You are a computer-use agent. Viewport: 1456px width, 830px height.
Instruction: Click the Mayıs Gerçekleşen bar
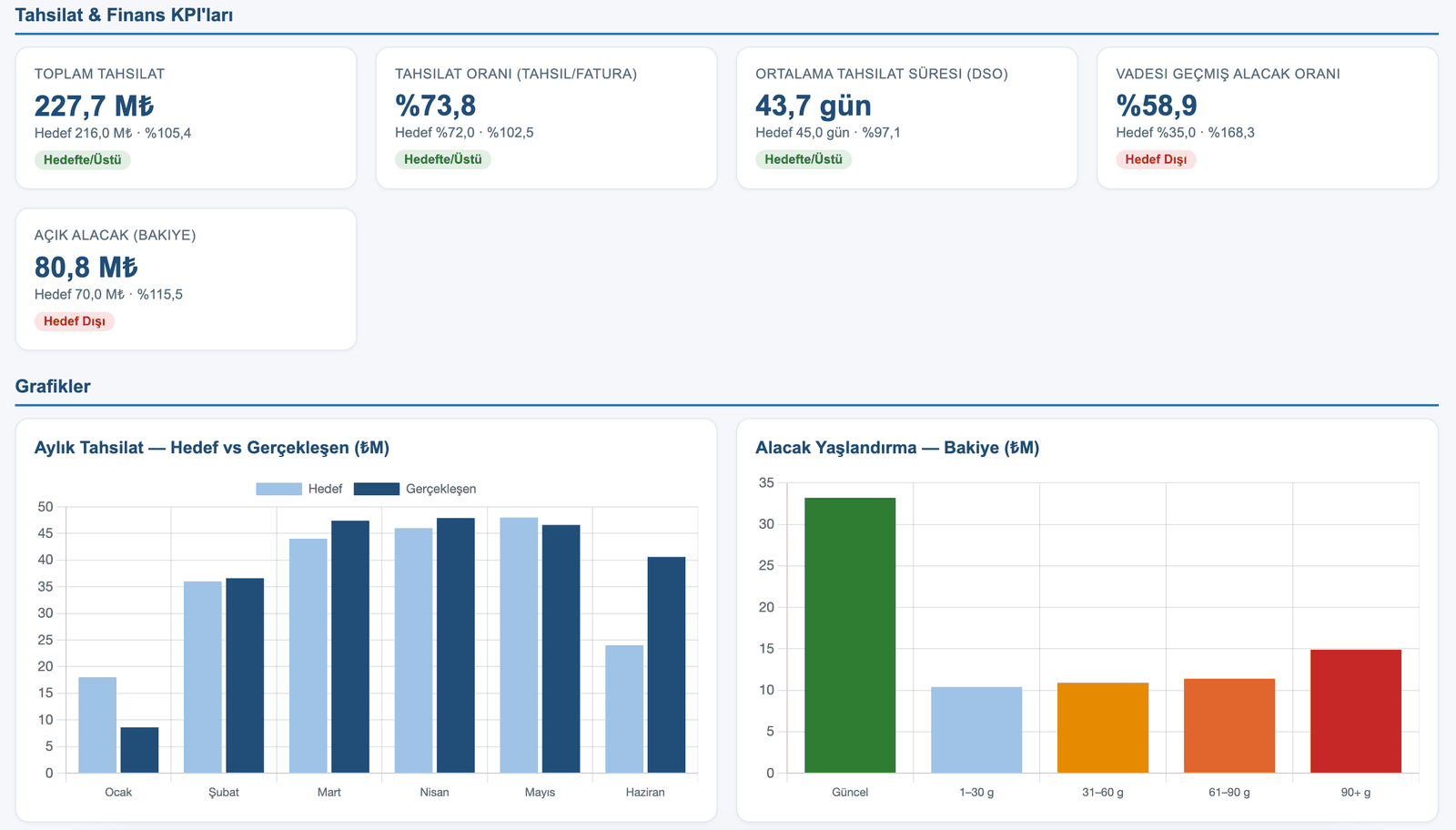561,649
